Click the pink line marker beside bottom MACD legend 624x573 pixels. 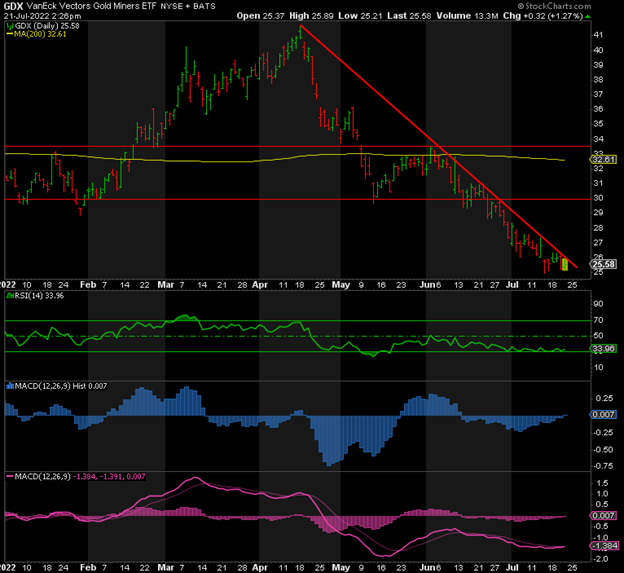click(x=10, y=476)
